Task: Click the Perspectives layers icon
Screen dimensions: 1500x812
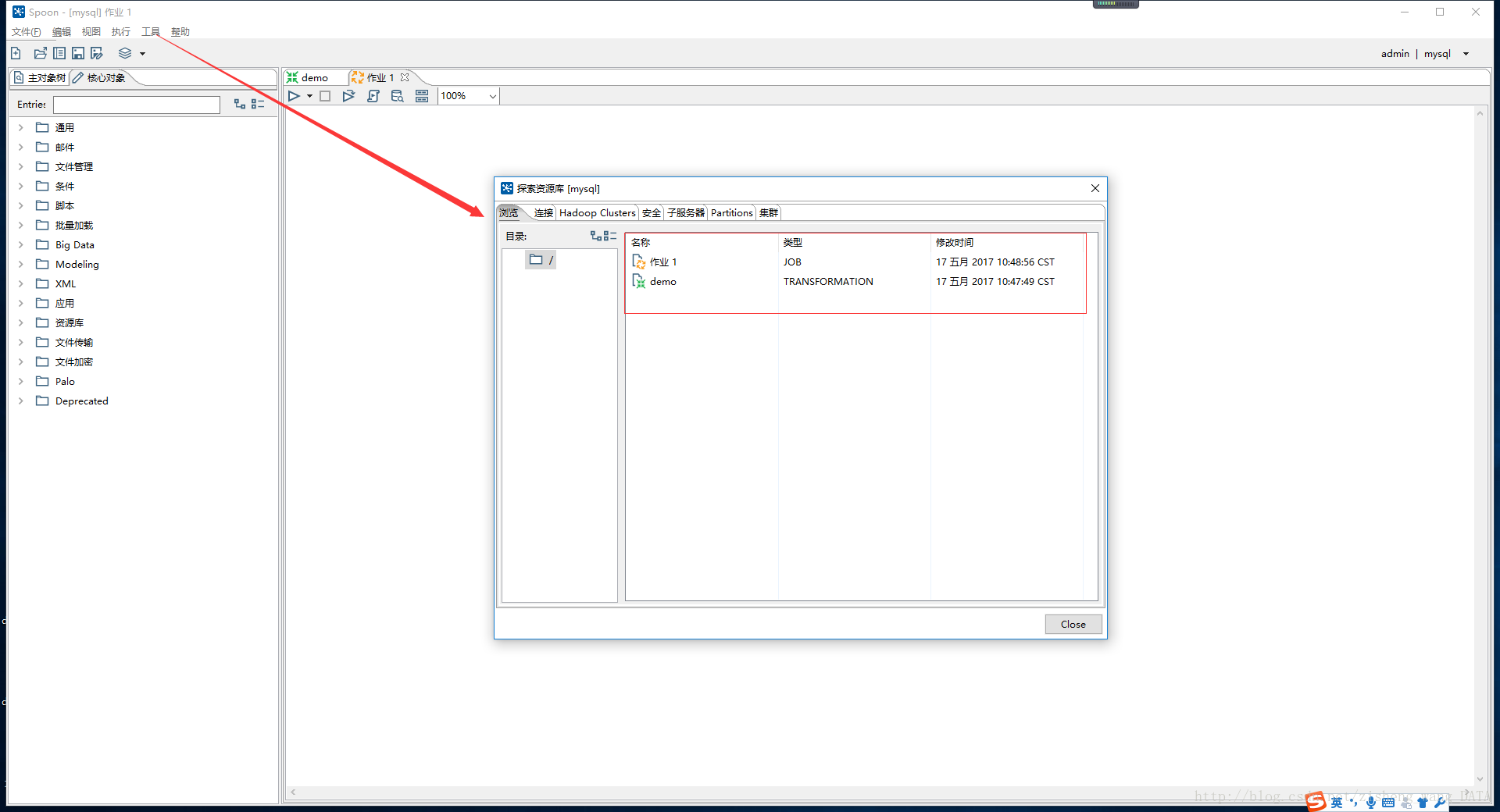Action: tap(125, 53)
